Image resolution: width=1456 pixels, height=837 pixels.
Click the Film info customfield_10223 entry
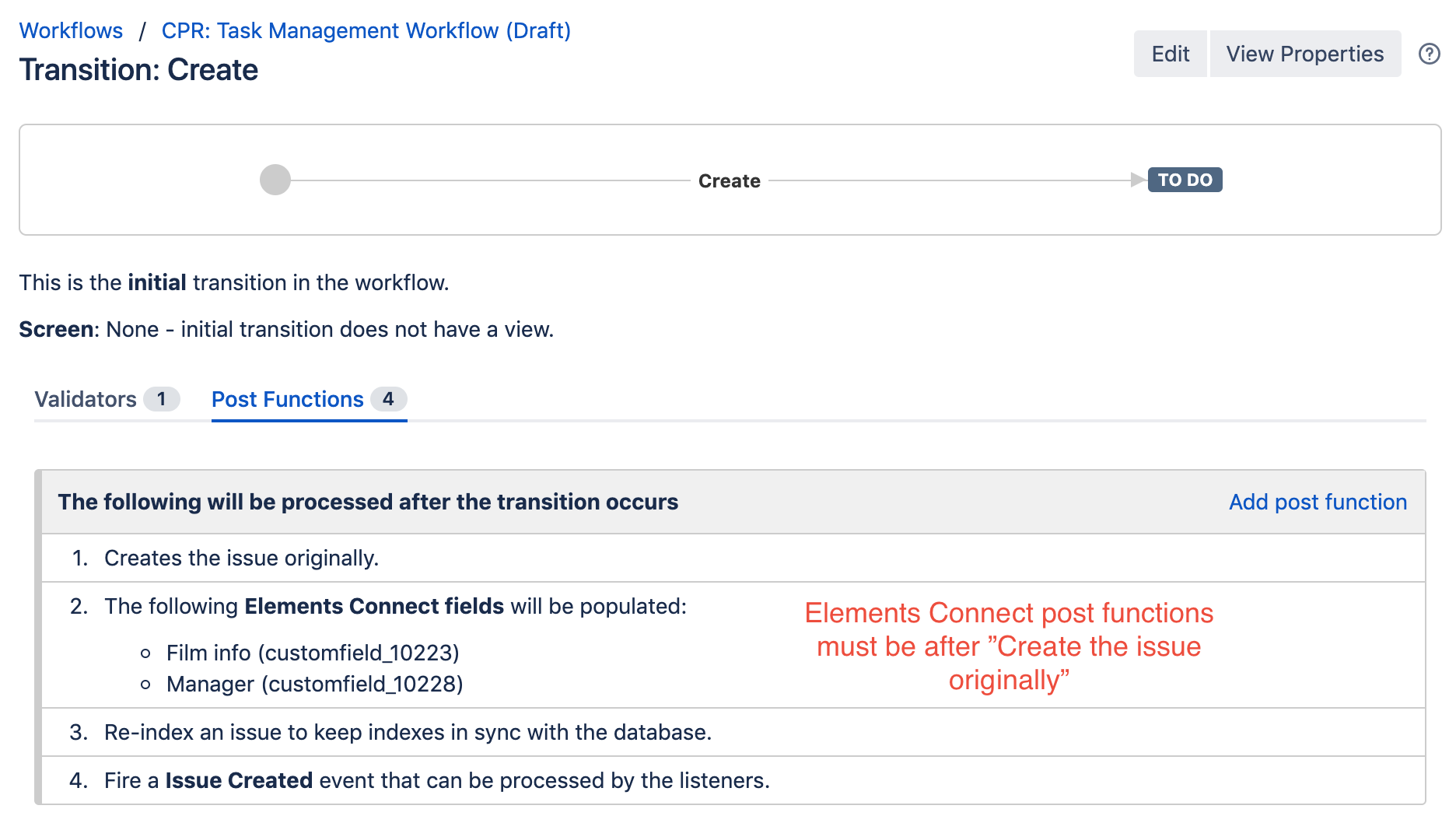click(313, 653)
